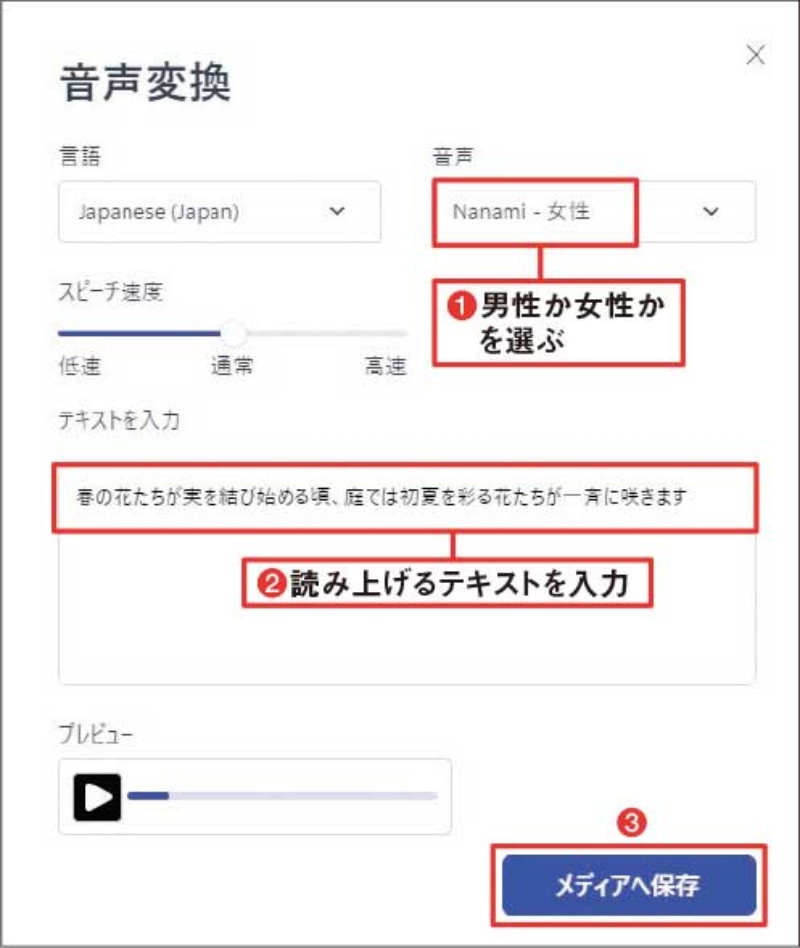Viewport: 800px width, 948px height.
Task: Click the red number 1 callout bubble
Action: (x=559, y=322)
